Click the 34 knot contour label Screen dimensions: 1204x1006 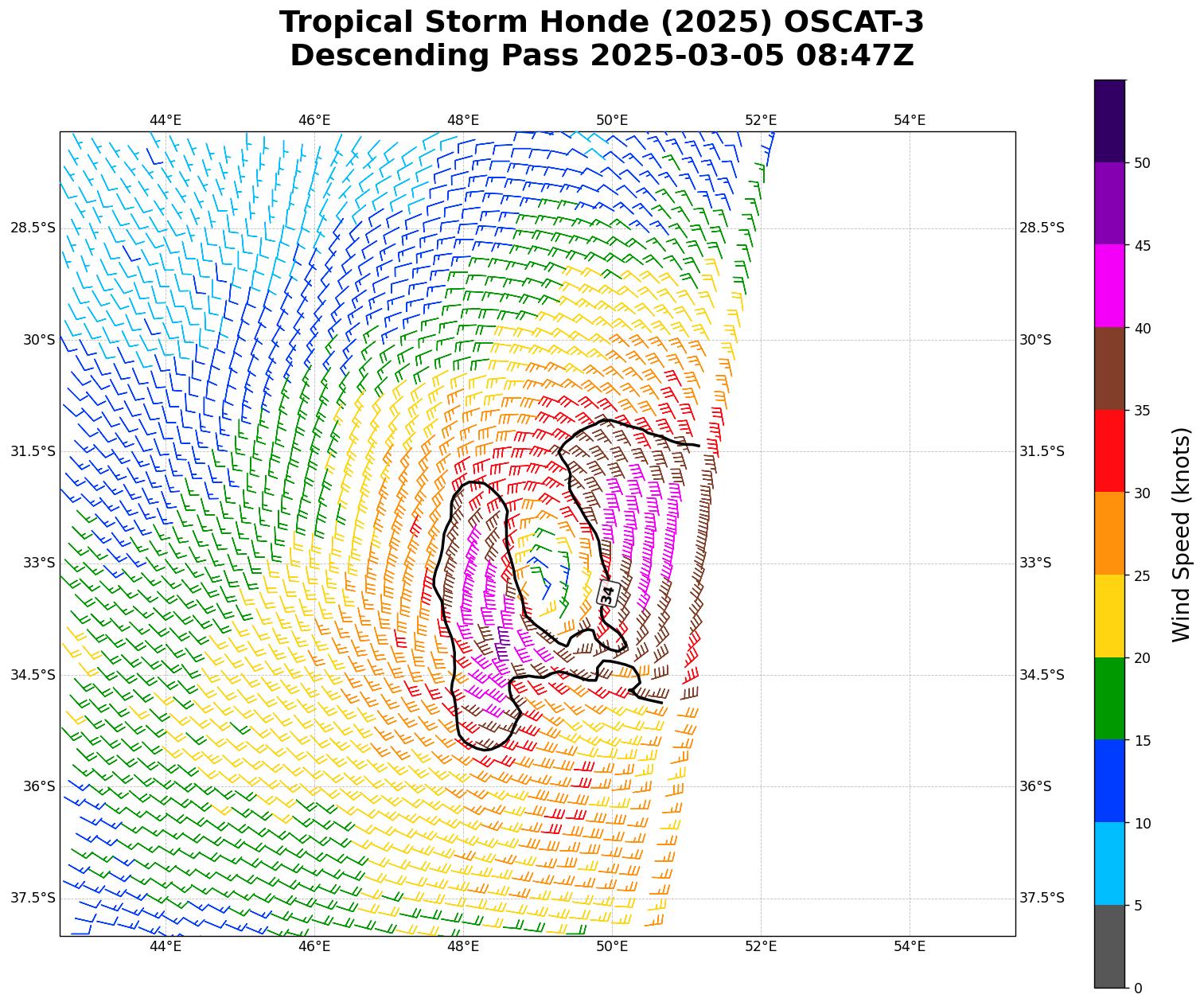tap(608, 594)
